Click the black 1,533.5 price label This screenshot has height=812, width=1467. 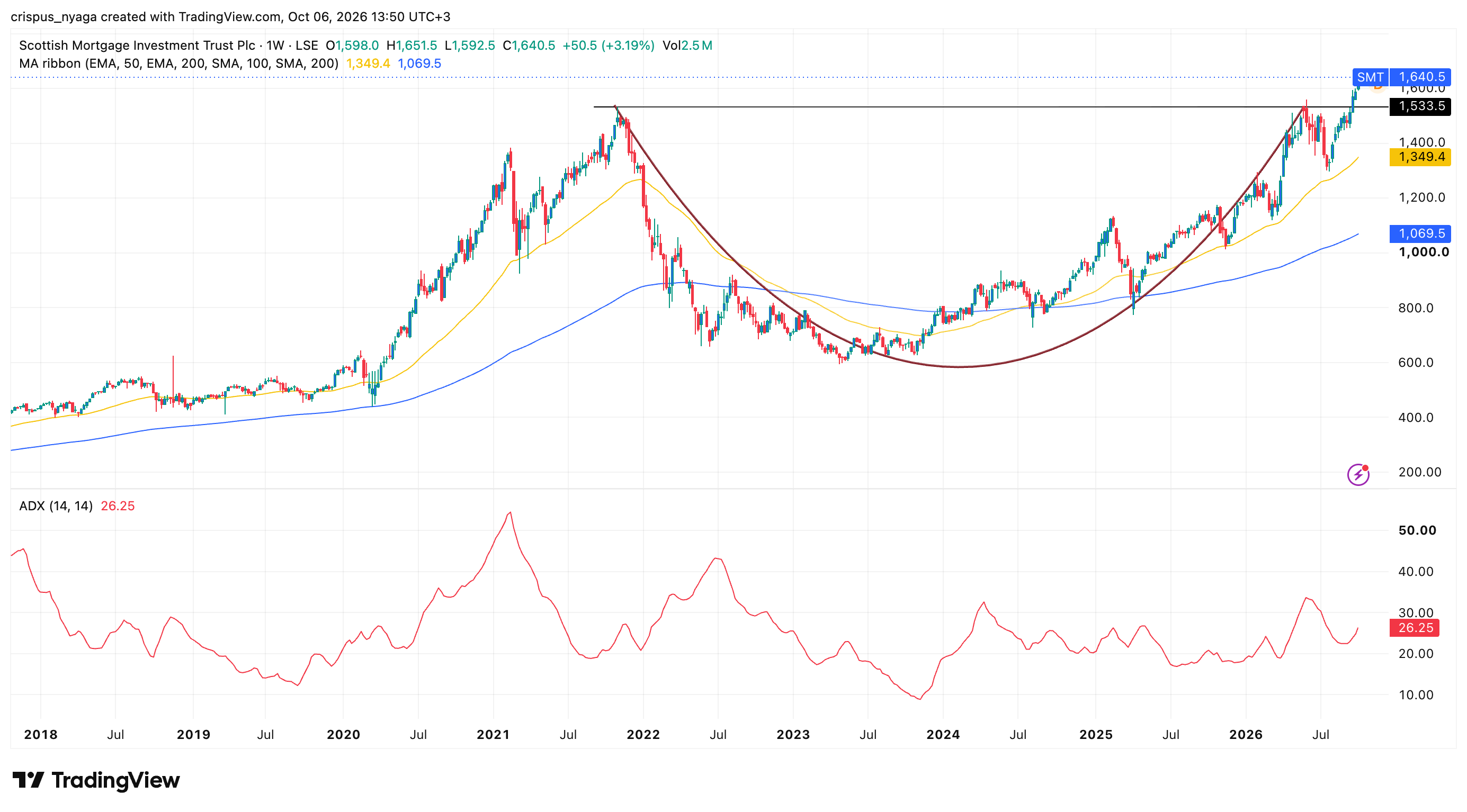pyautogui.click(x=1420, y=106)
